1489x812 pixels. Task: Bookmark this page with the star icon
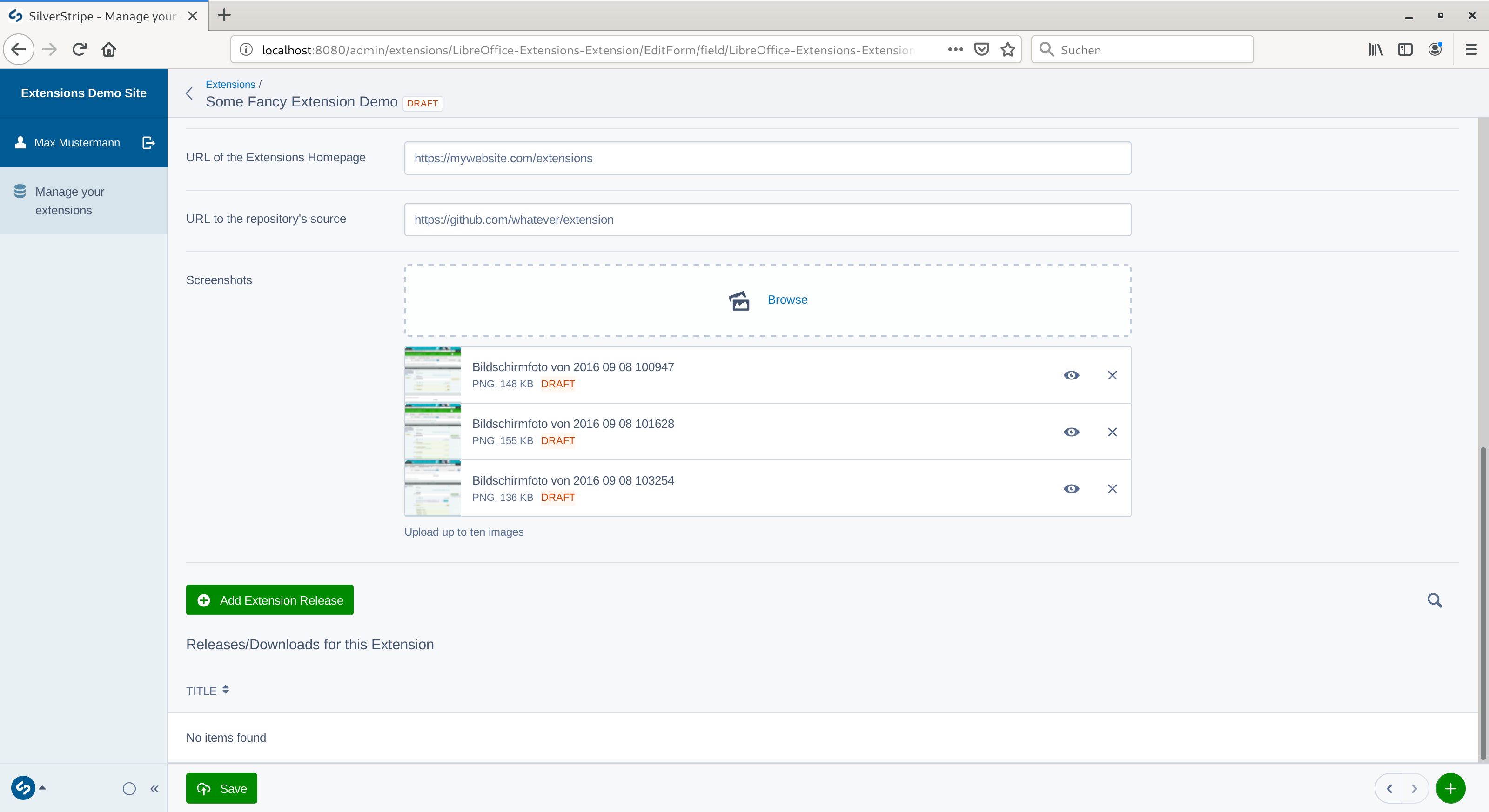1007,50
